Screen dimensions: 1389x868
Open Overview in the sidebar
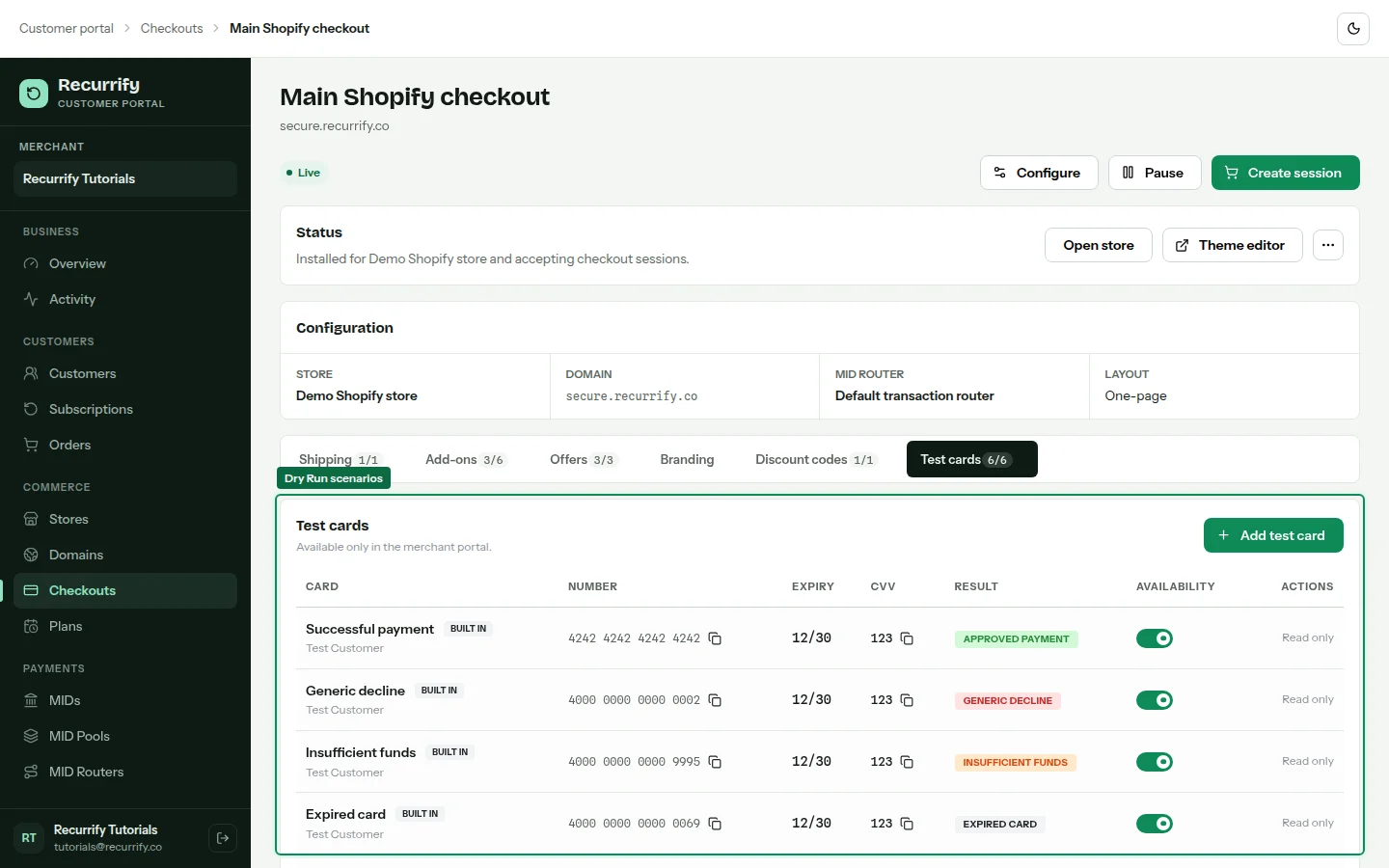coord(125,263)
